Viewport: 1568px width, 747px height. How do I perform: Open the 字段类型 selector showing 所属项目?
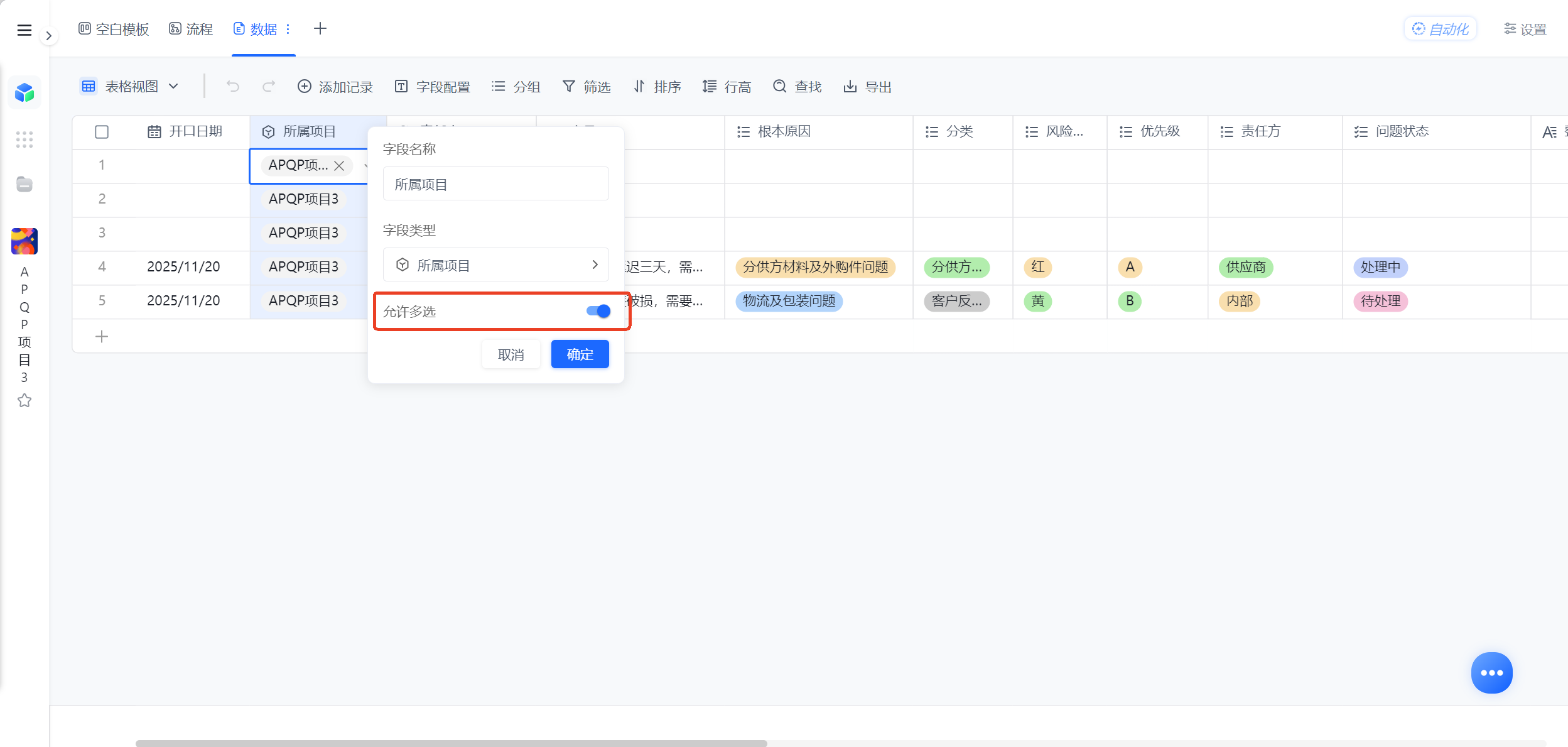495,265
